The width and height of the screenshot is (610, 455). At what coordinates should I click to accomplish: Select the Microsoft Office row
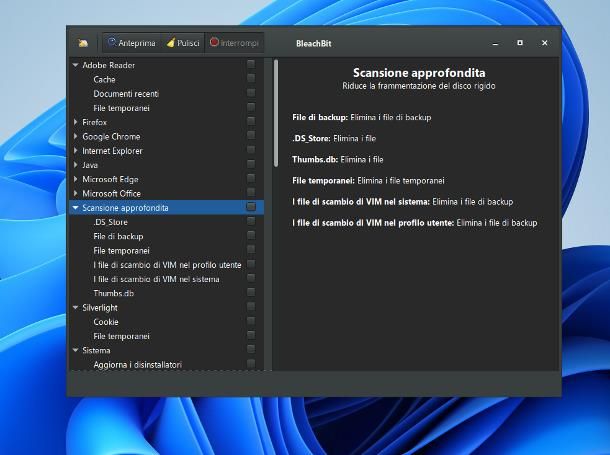coord(167,193)
